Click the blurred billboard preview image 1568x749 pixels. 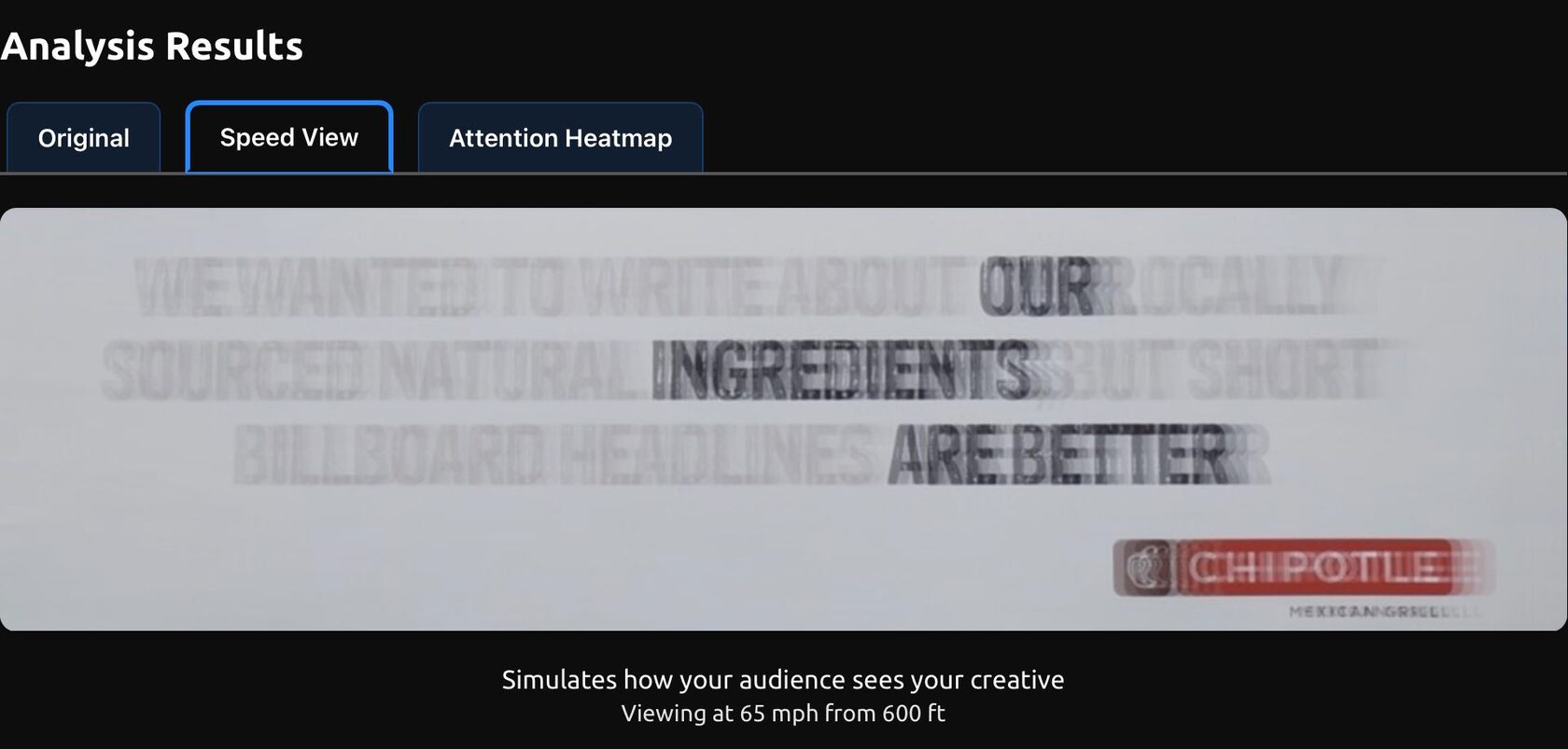click(783, 419)
